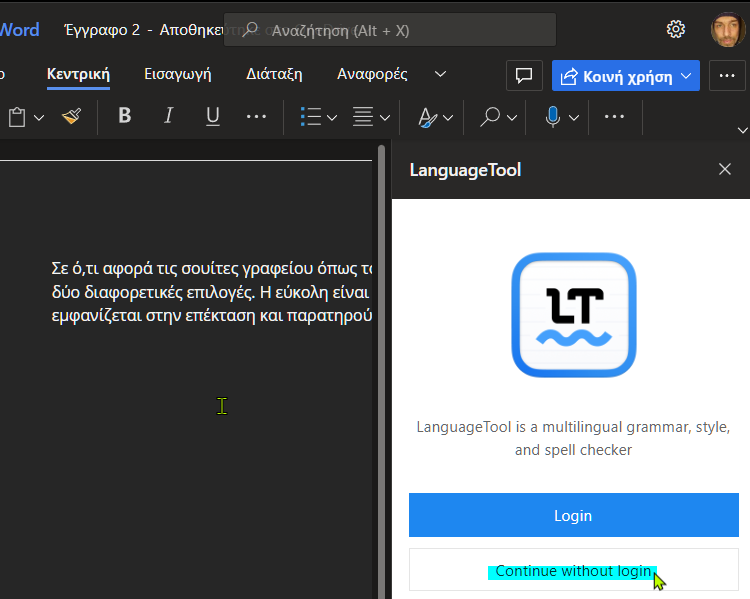Expand the paragraph alignment dropdown
The width and height of the screenshot is (750, 599).
tap(385, 118)
